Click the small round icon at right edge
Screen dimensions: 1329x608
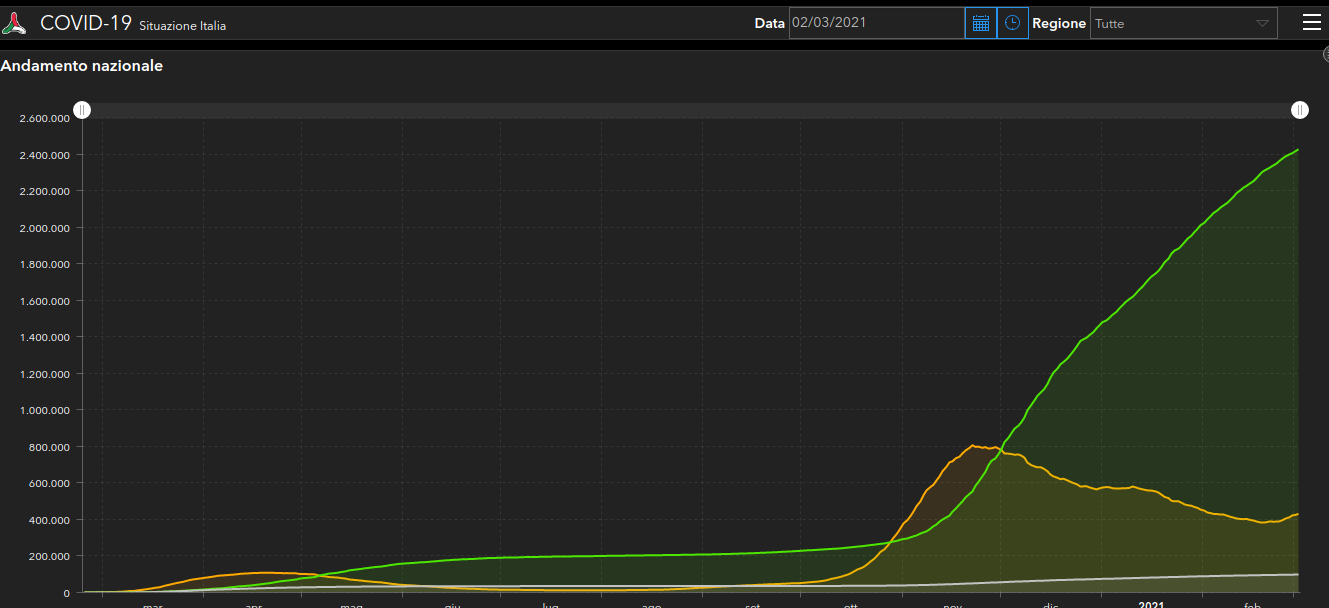(1325, 55)
